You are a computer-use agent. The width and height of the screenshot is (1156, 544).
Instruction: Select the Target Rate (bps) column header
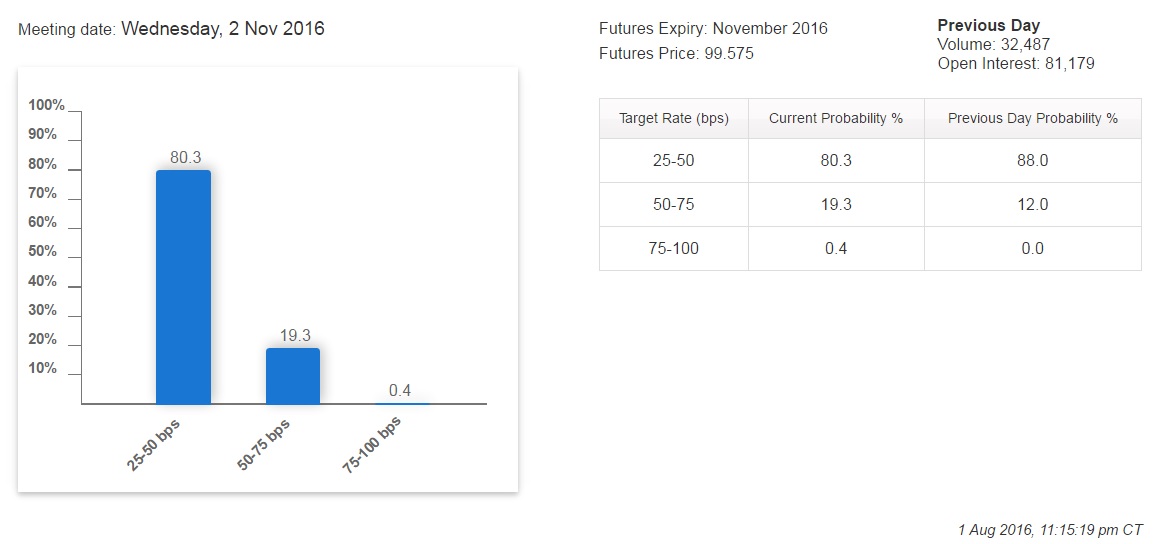point(673,118)
